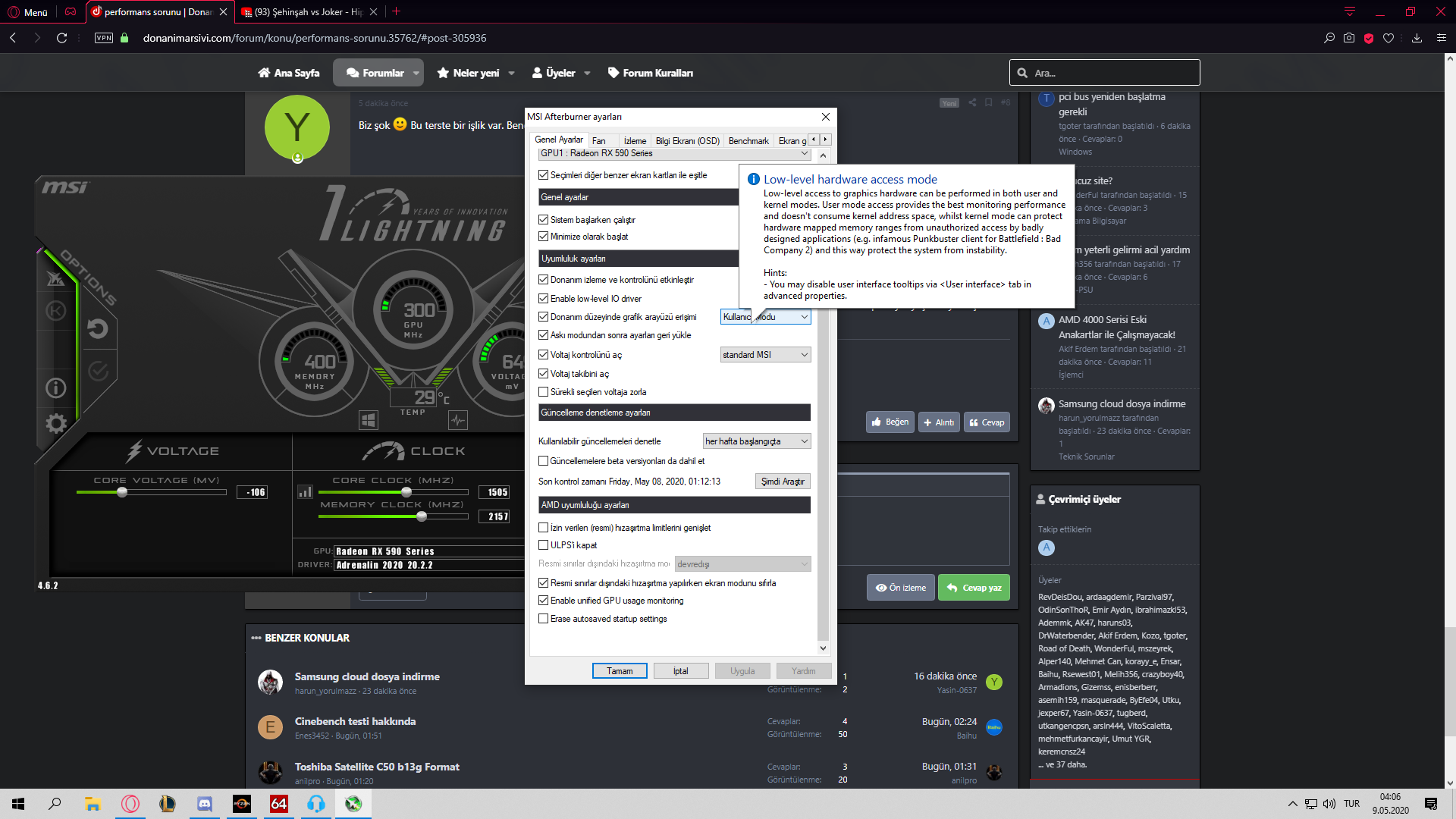Click the İptal button
The height and width of the screenshot is (819, 1456).
(x=681, y=671)
